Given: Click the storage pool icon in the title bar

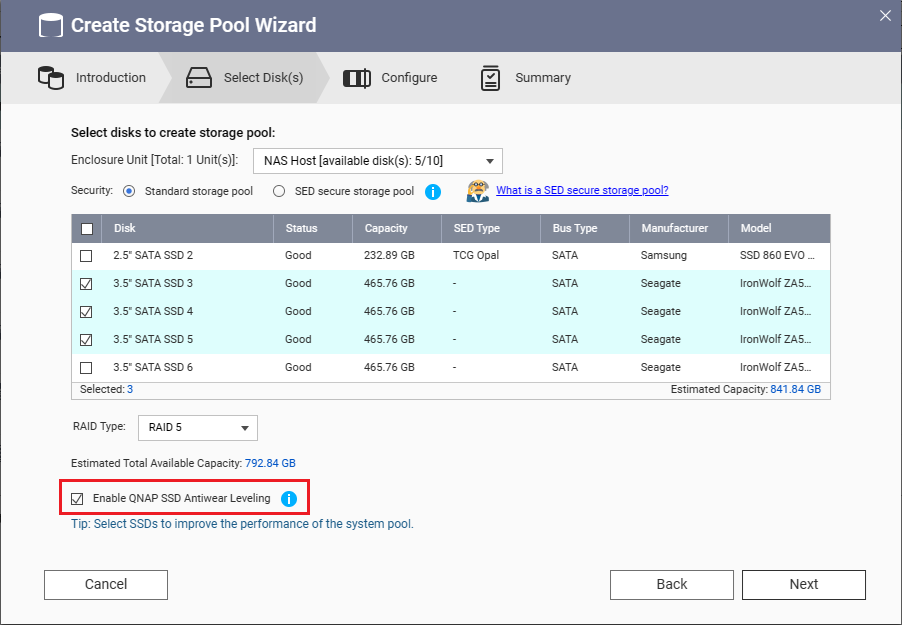Looking at the screenshot, I should [x=49, y=24].
